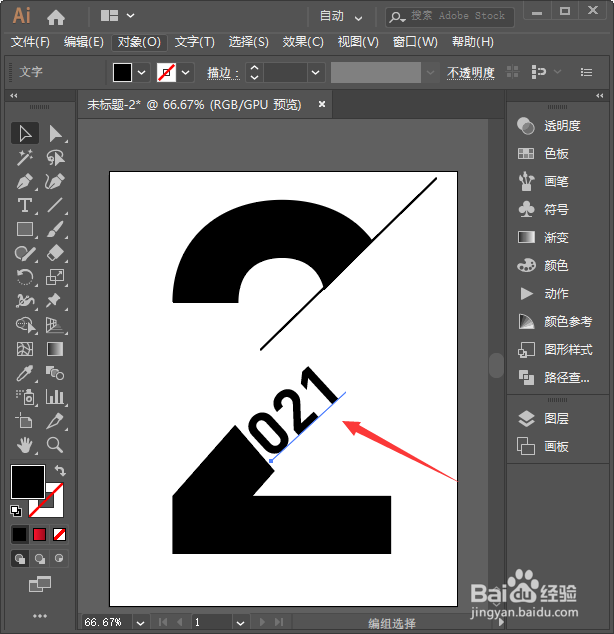Click stroke weight stepper arrows

coord(254,73)
